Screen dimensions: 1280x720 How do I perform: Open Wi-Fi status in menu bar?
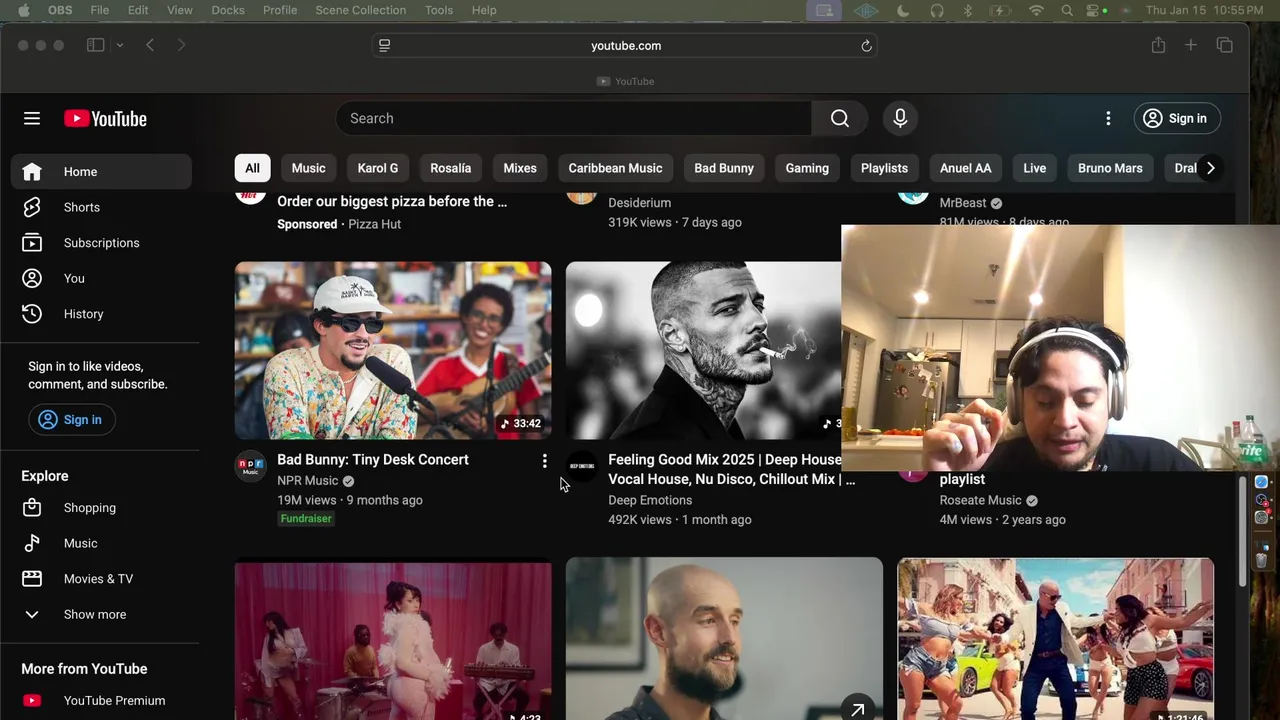[1036, 10]
